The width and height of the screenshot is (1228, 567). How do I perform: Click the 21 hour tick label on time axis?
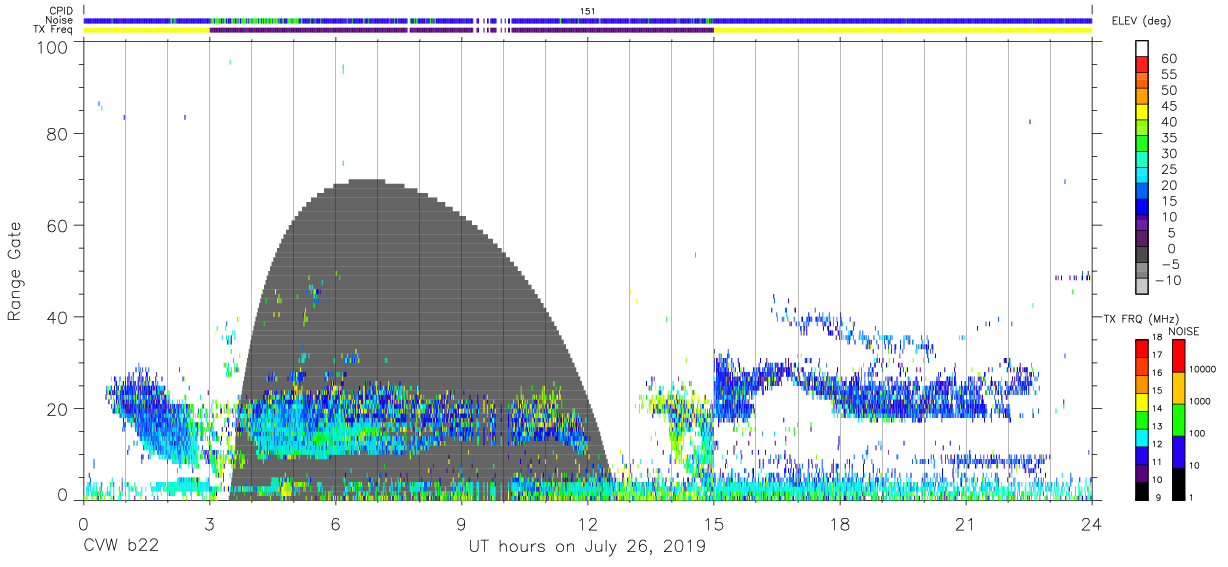(x=965, y=524)
